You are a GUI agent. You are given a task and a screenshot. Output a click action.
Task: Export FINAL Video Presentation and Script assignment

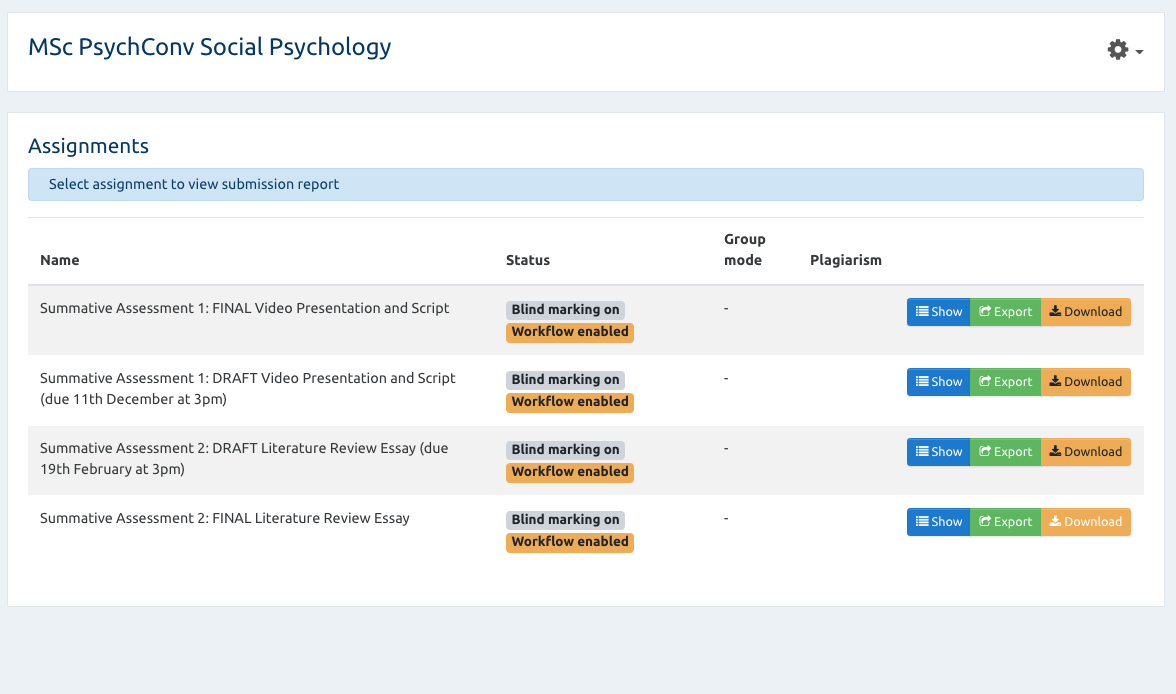pos(1005,312)
